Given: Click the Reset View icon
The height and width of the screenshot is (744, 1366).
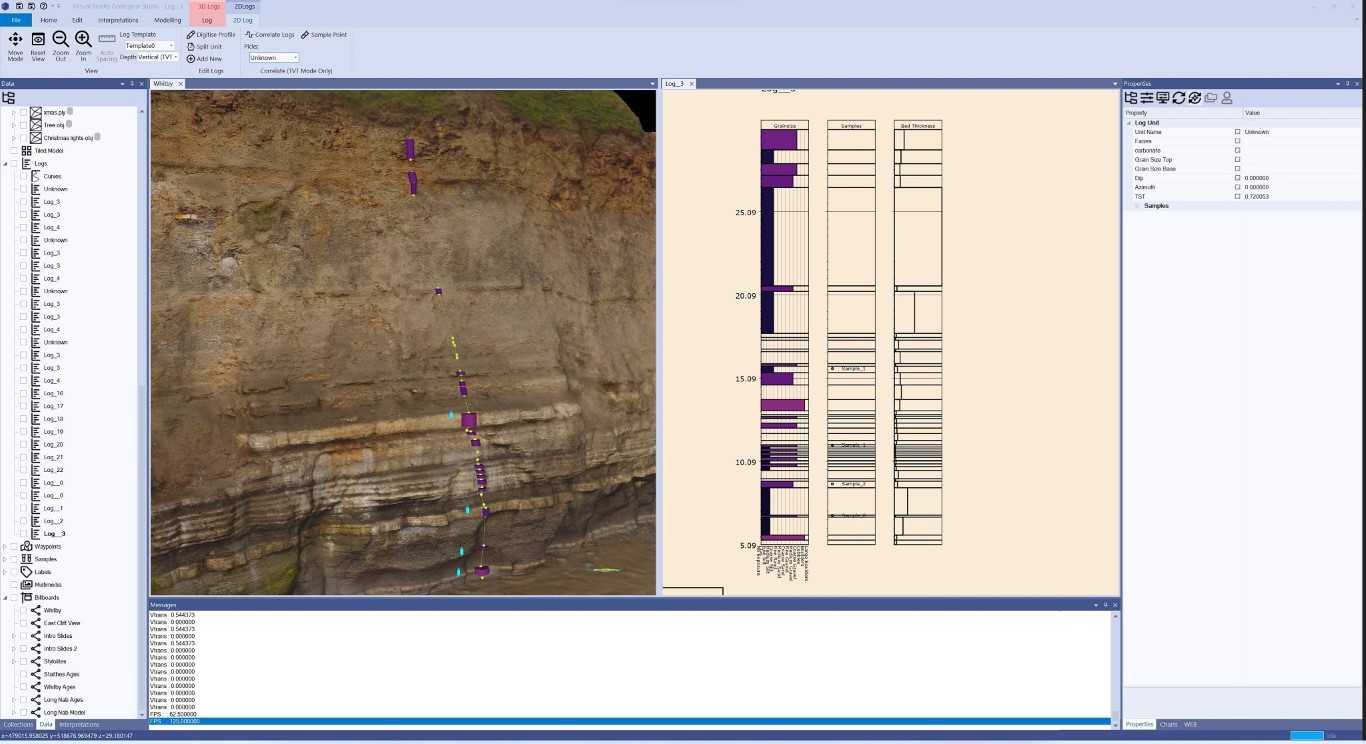Looking at the screenshot, I should click(x=38, y=42).
